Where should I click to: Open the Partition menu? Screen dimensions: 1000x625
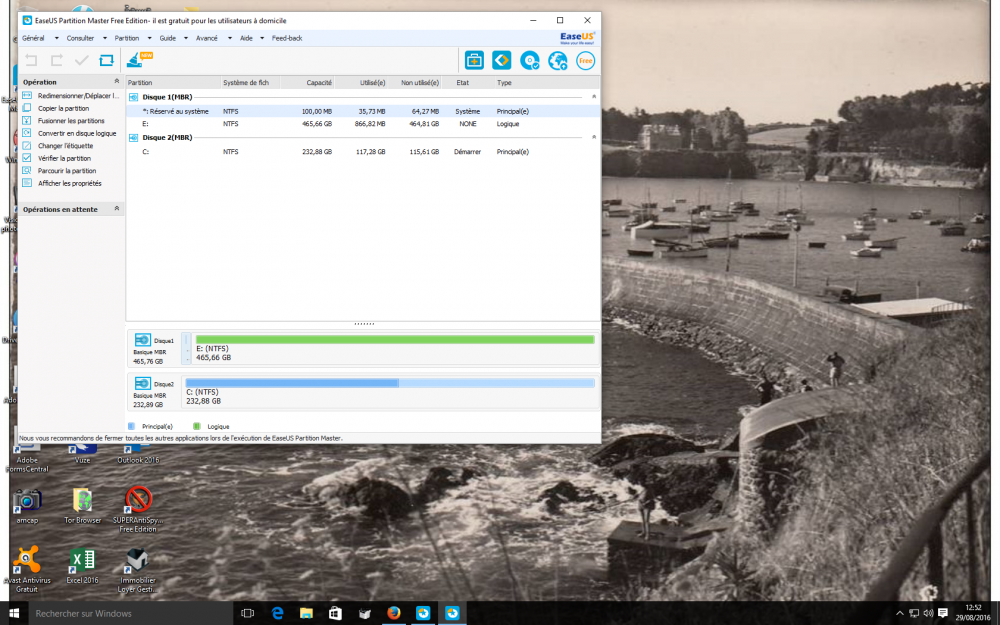(x=127, y=38)
